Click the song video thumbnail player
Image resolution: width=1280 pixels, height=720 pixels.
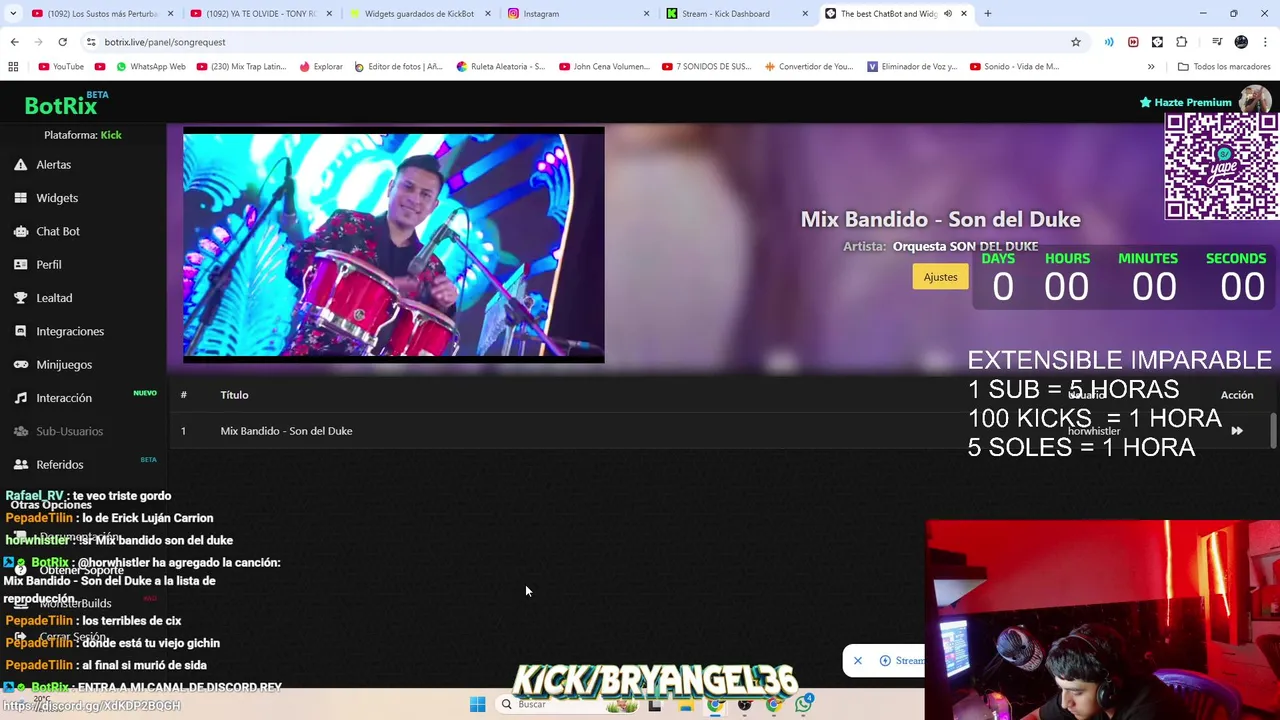(394, 245)
